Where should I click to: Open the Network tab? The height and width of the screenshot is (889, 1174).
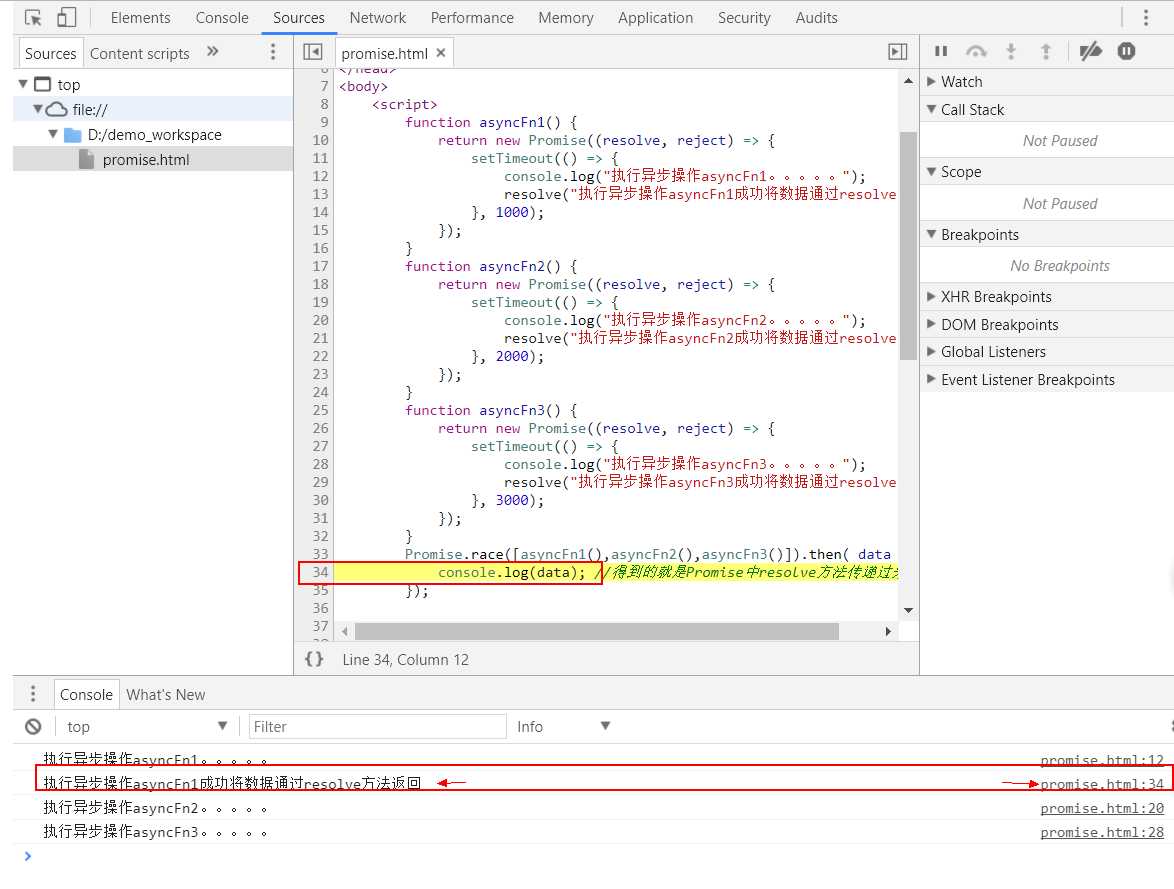[377, 17]
